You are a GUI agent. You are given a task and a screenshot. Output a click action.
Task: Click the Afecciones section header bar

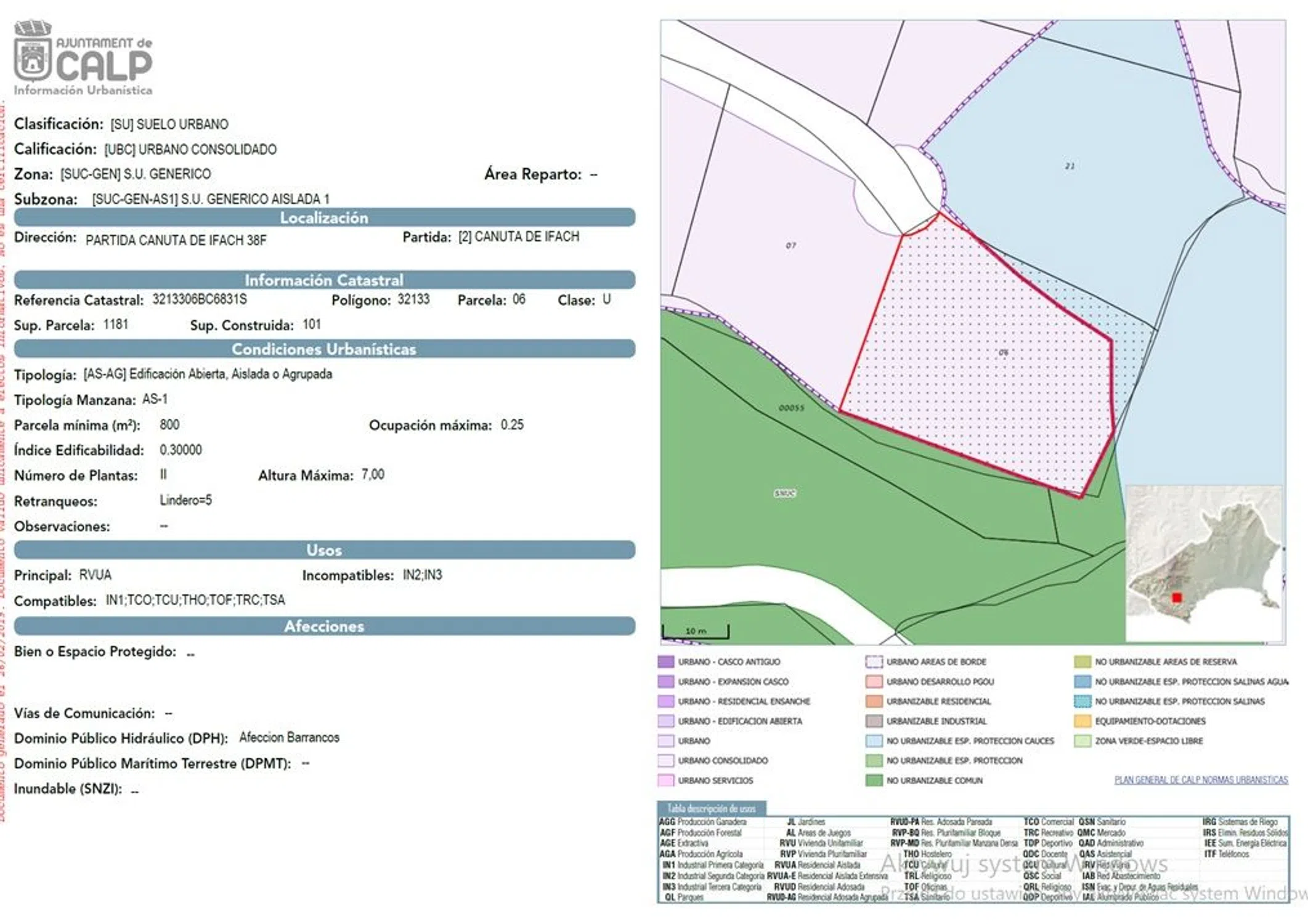tap(324, 626)
